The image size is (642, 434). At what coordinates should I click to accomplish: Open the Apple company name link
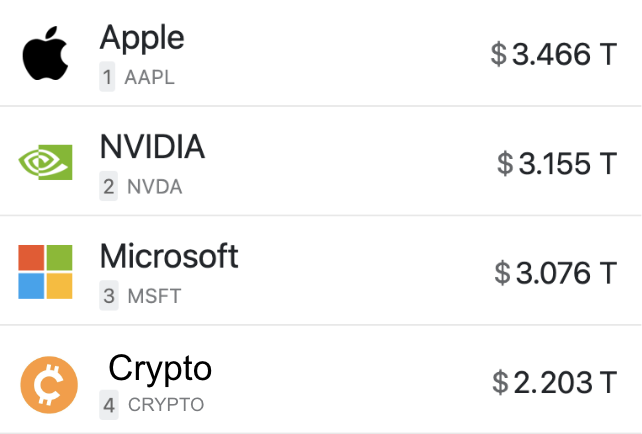(142, 38)
